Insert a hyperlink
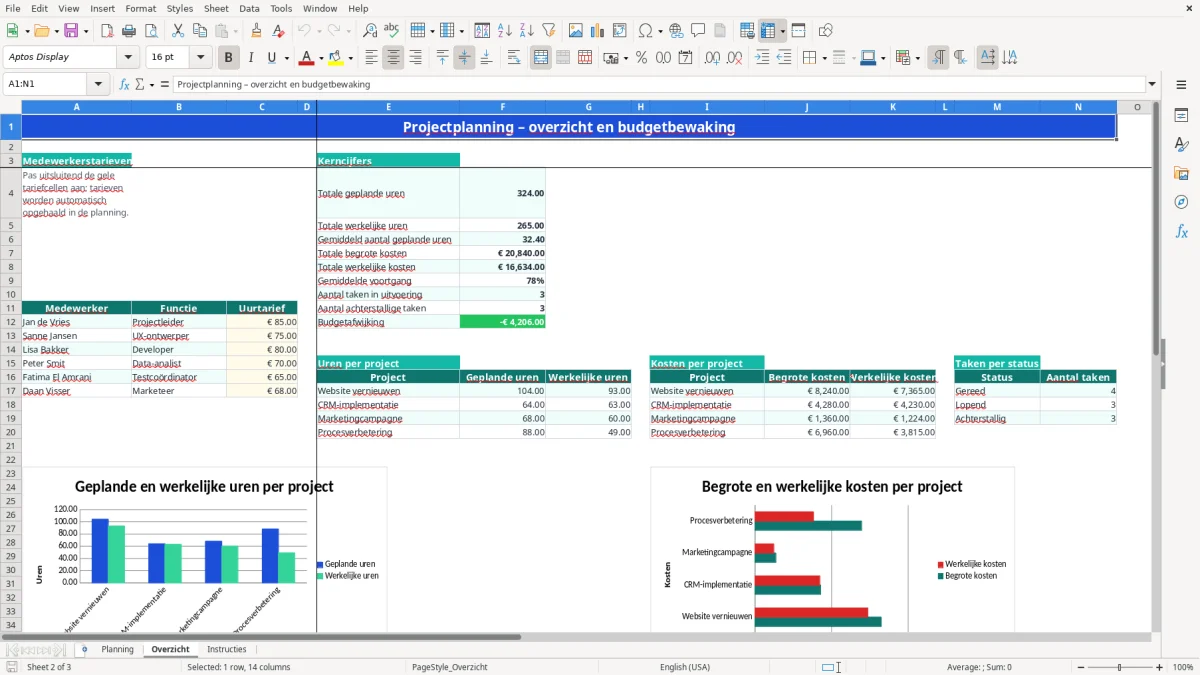 [676, 31]
